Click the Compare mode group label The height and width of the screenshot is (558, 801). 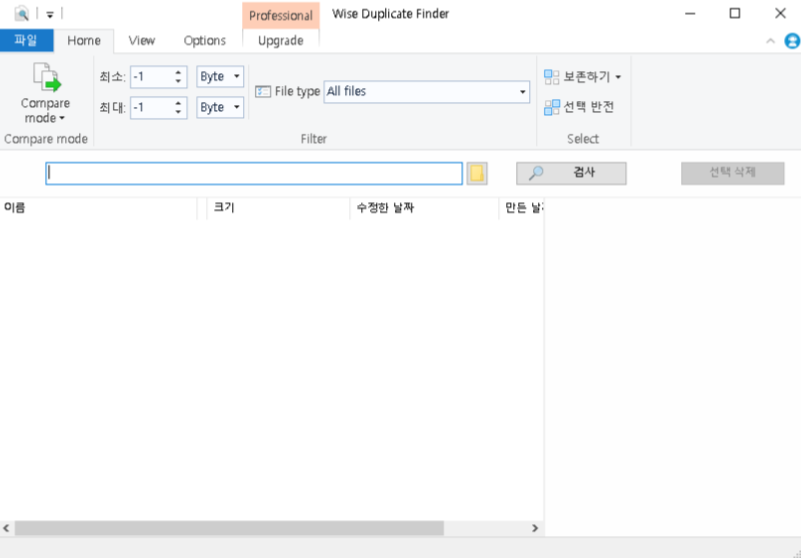[x=46, y=139]
